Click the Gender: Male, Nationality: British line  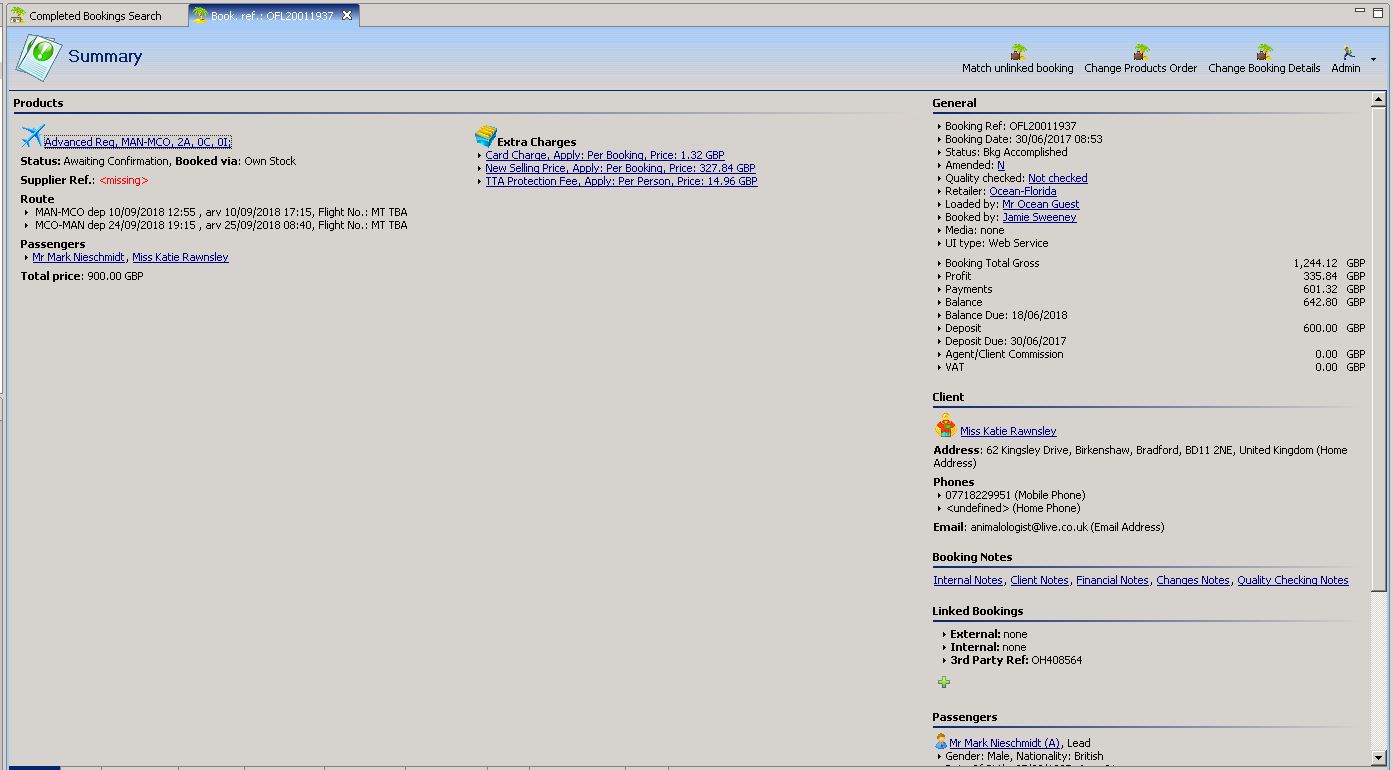tap(1024, 757)
